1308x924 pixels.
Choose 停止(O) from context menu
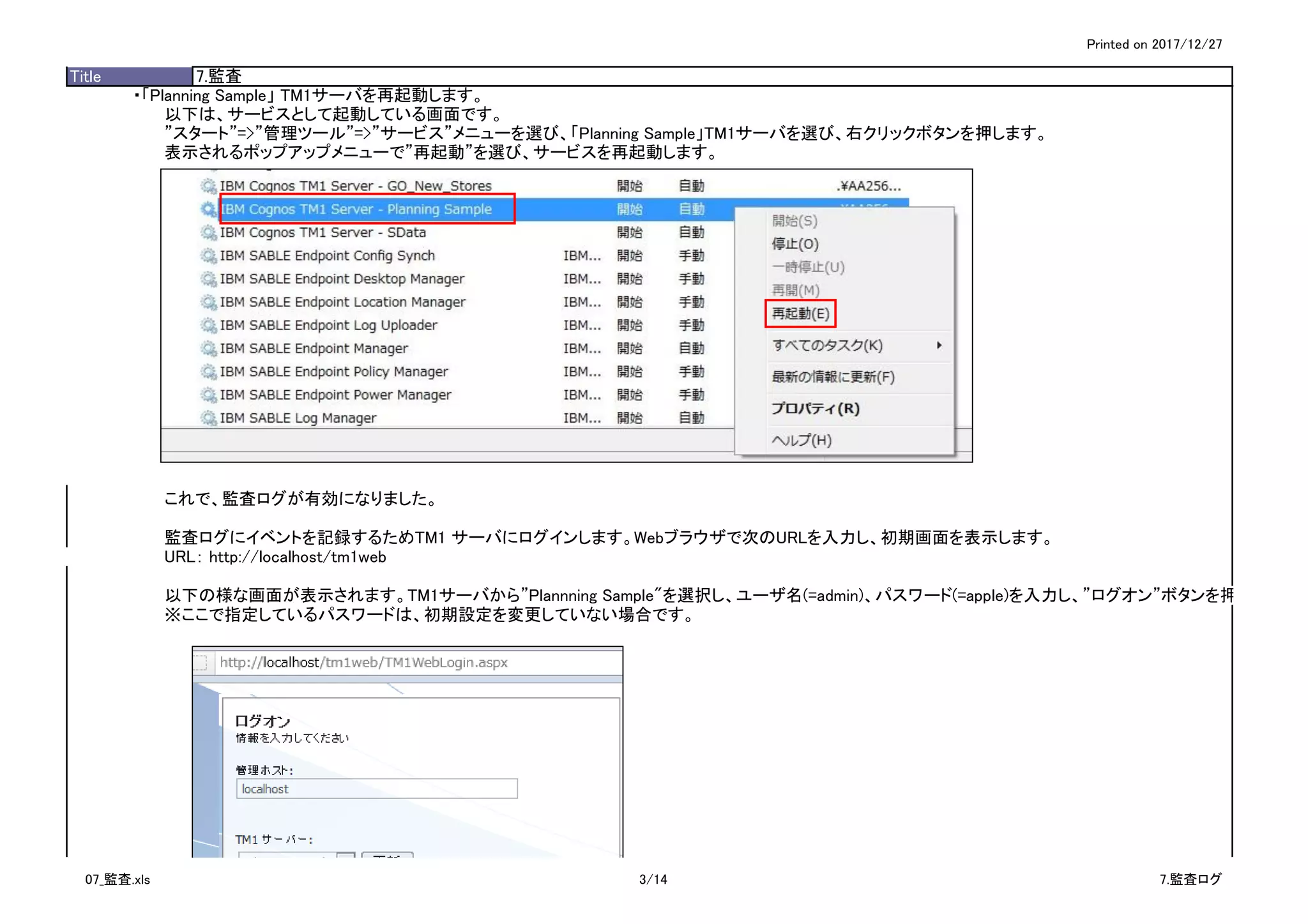tap(795, 244)
